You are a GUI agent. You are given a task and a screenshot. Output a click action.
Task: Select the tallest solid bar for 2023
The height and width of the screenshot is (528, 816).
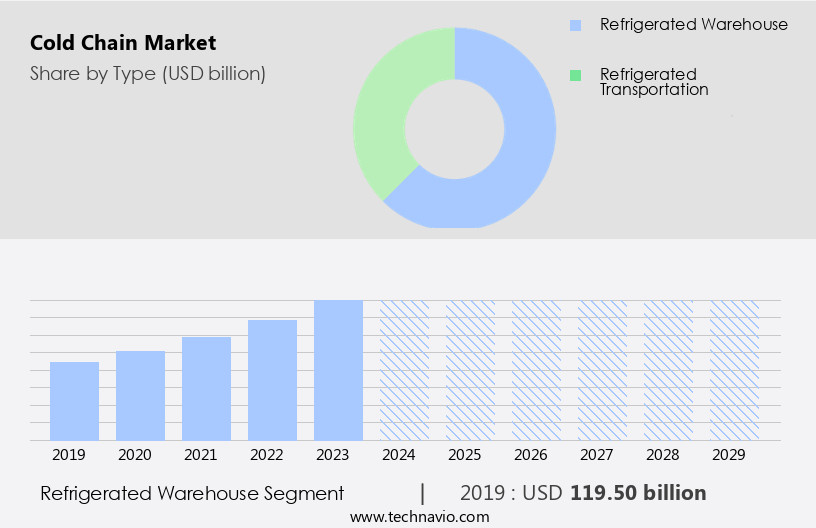(338, 370)
